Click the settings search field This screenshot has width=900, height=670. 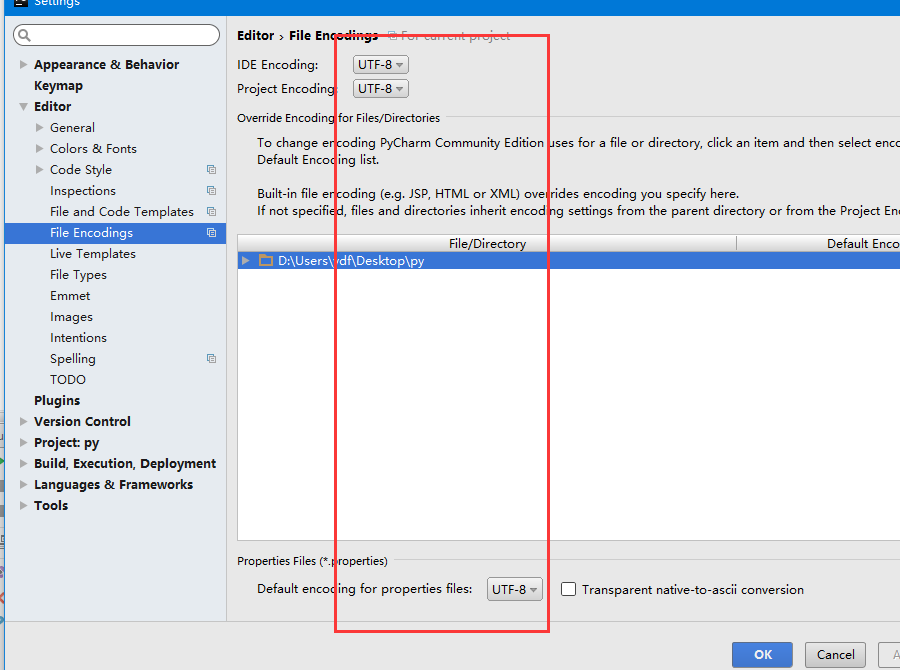point(117,35)
